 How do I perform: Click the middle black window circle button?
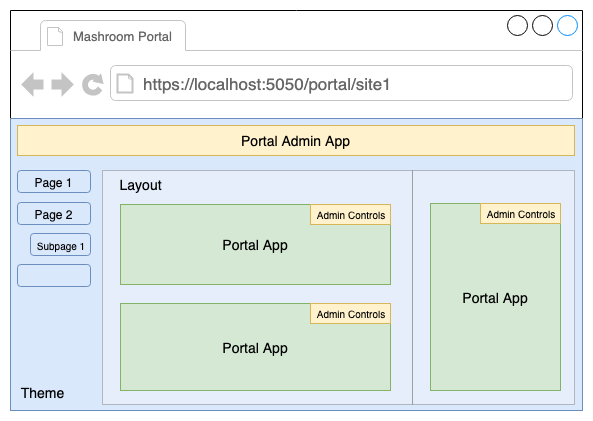[542, 26]
